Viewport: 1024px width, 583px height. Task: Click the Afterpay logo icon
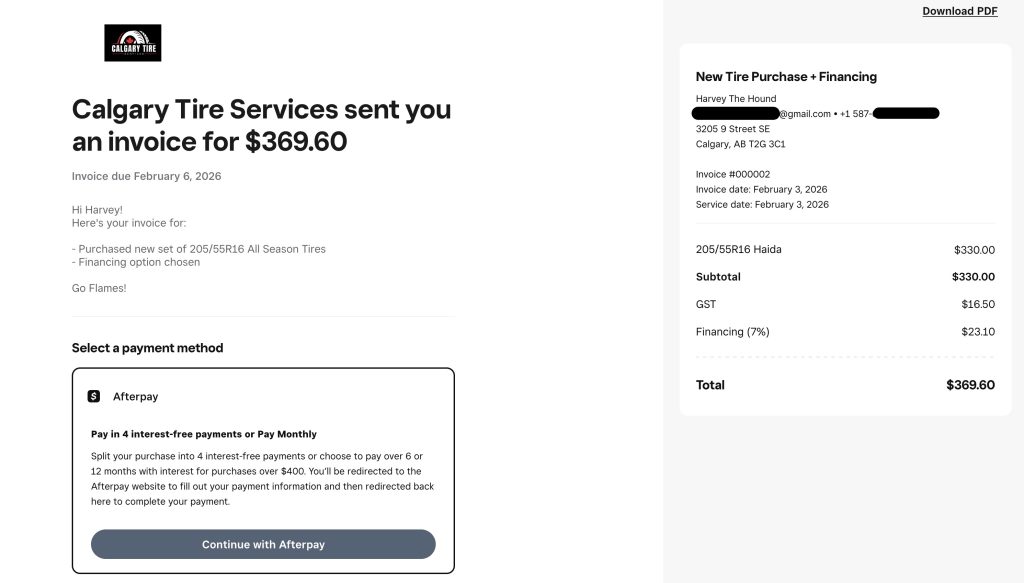(x=94, y=396)
